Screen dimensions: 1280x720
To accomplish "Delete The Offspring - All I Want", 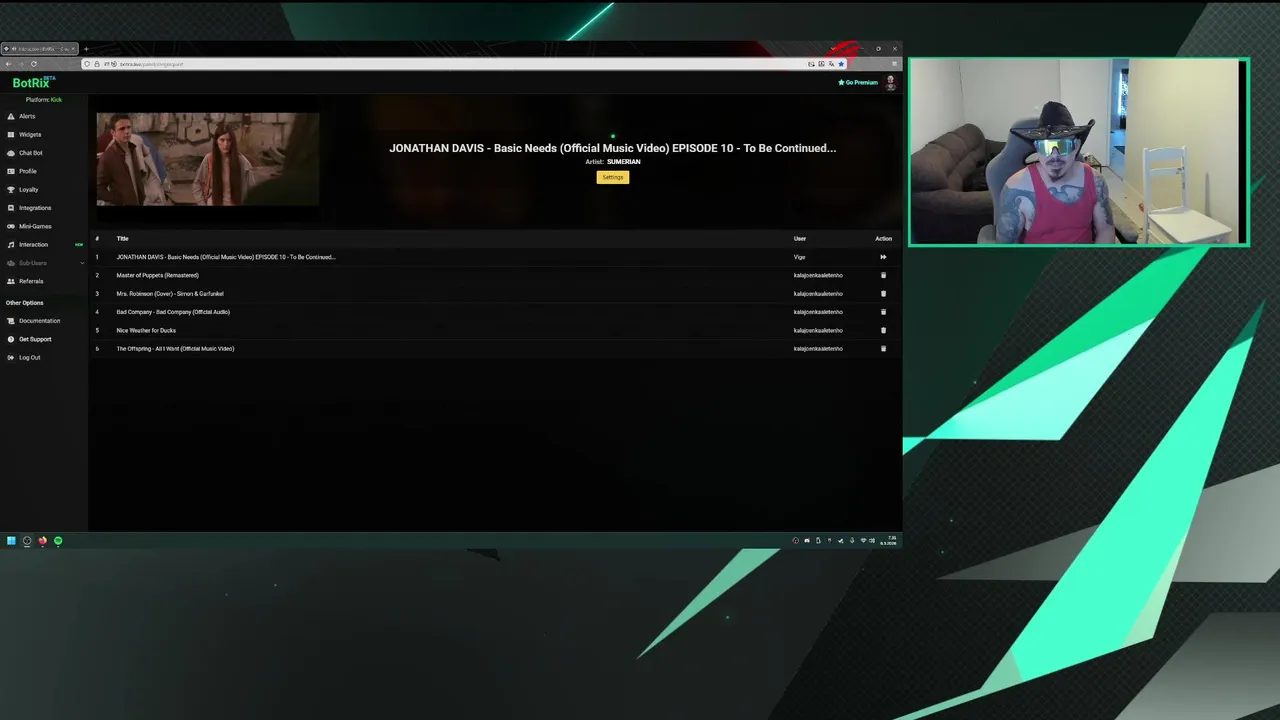I will pos(883,348).
